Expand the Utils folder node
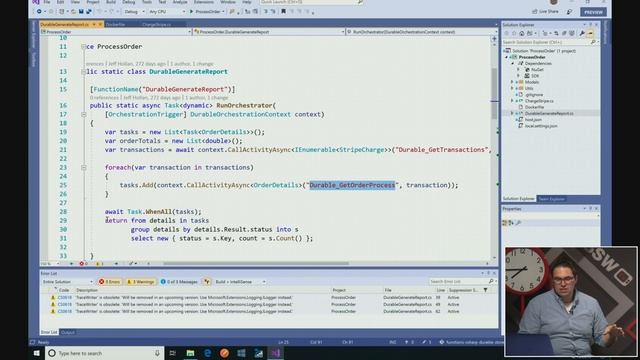The image size is (640, 360). [x=512, y=88]
